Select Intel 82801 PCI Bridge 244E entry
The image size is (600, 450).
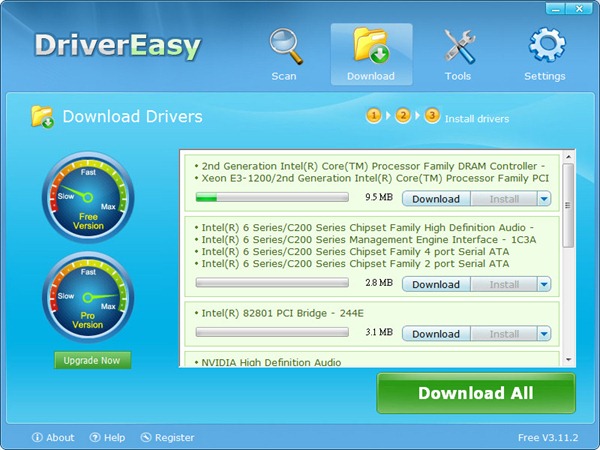(x=279, y=313)
